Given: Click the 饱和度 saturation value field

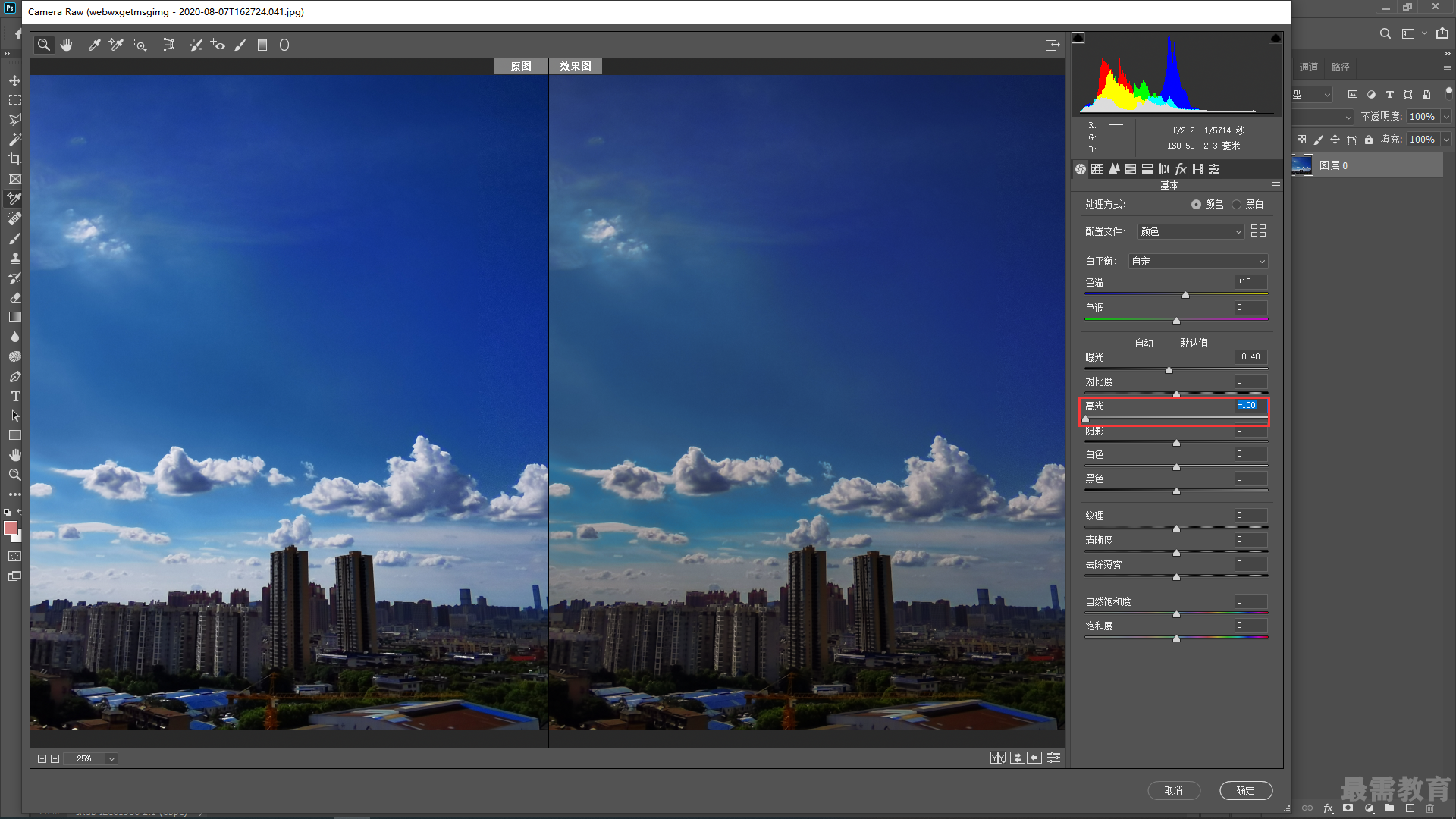Looking at the screenshot, I should (1251, 625).
